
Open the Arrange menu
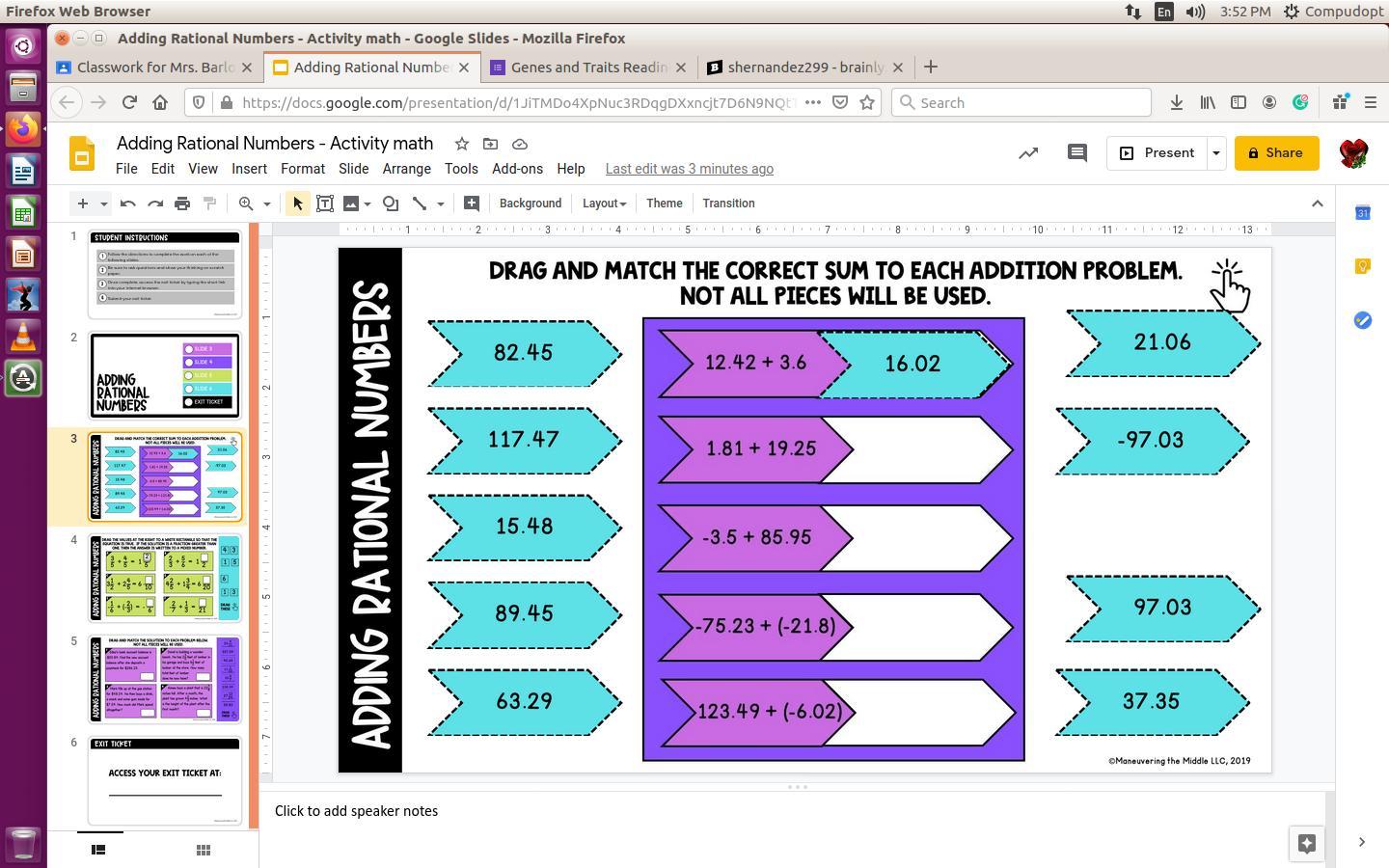pos(406,169)
